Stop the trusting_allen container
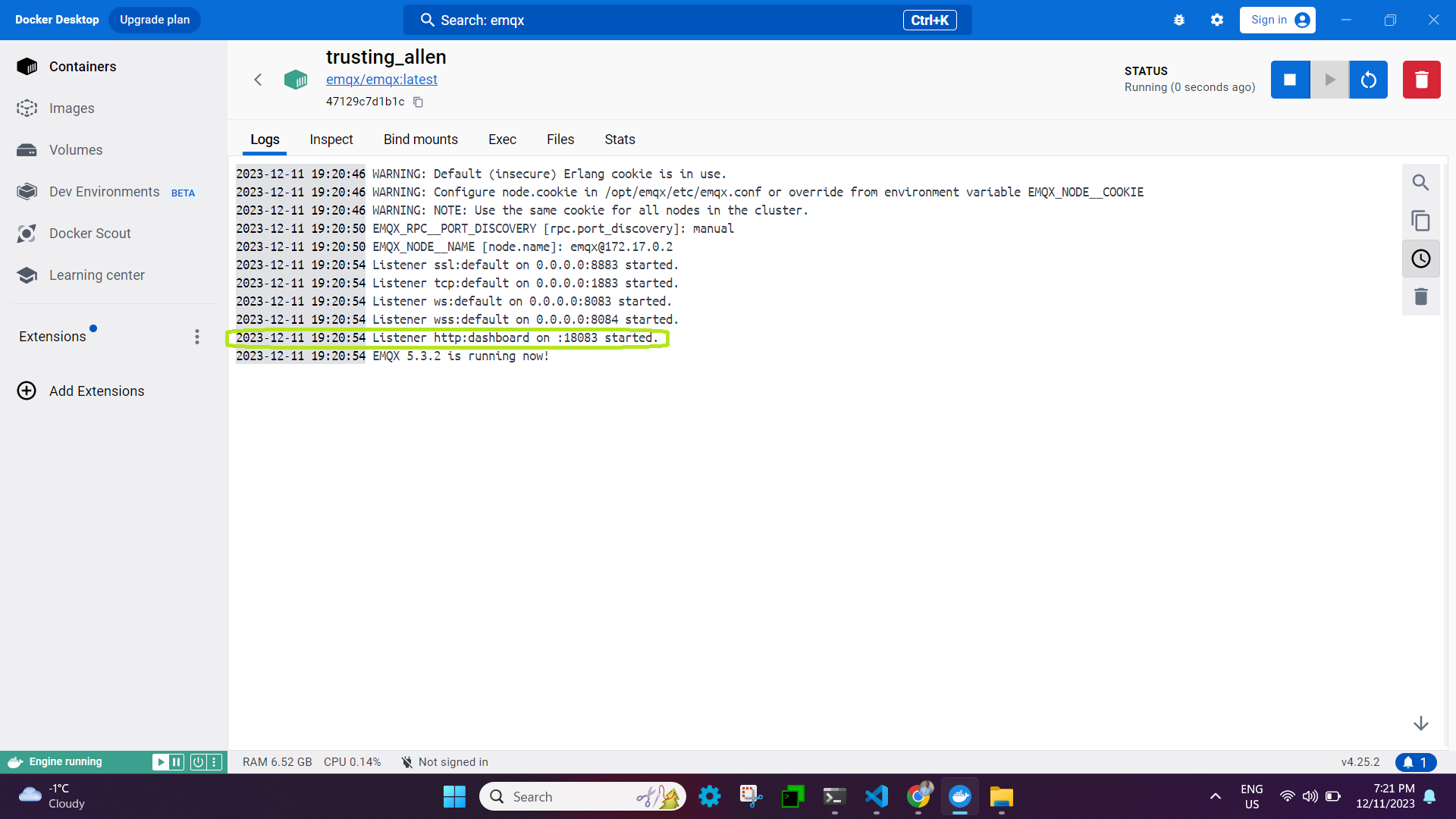Image resolution: width=1456 pixels, height=819 pixels. [x=1290, y=80]
